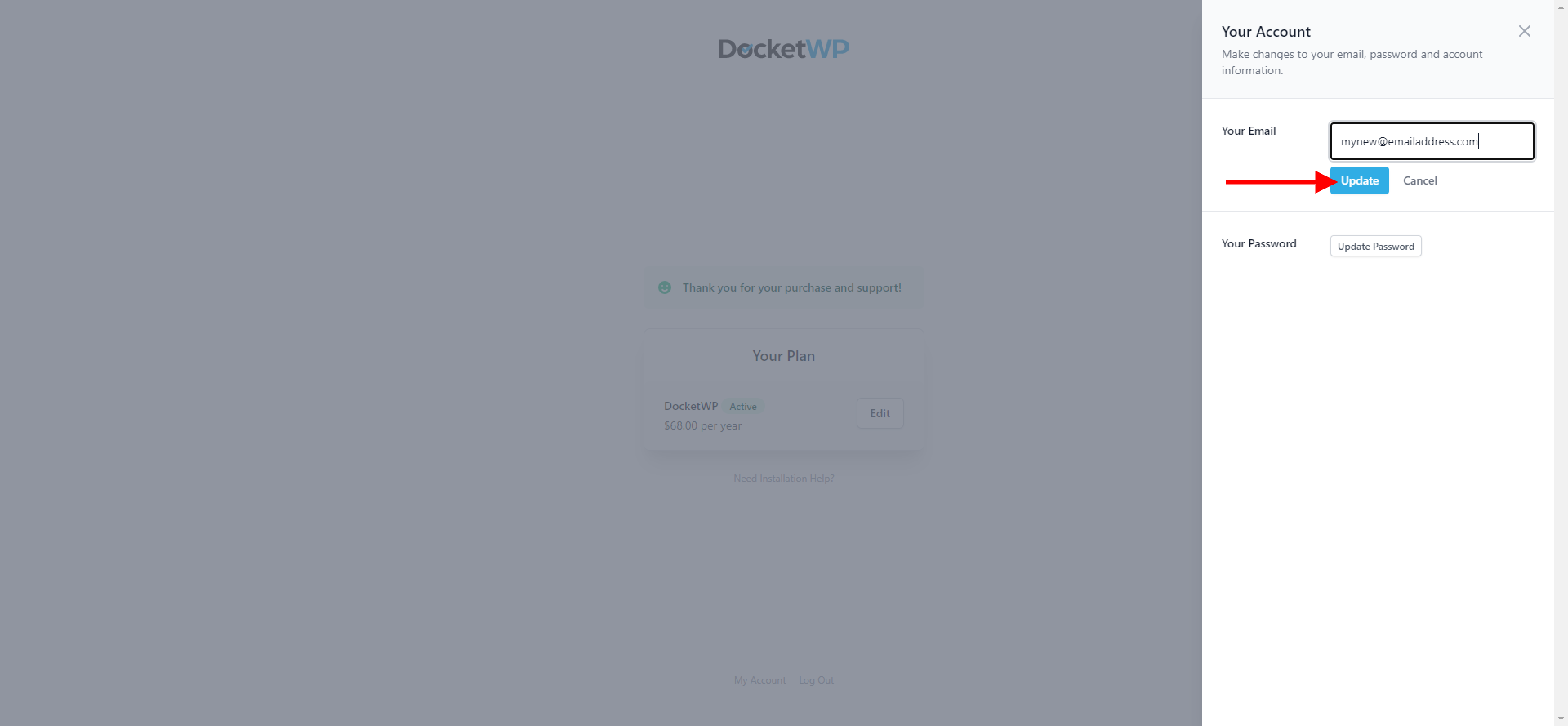Image resolution: width=1568 pixels, height=726 pixels.
Task: Open the Update Password option
Action: point(1375,246)
